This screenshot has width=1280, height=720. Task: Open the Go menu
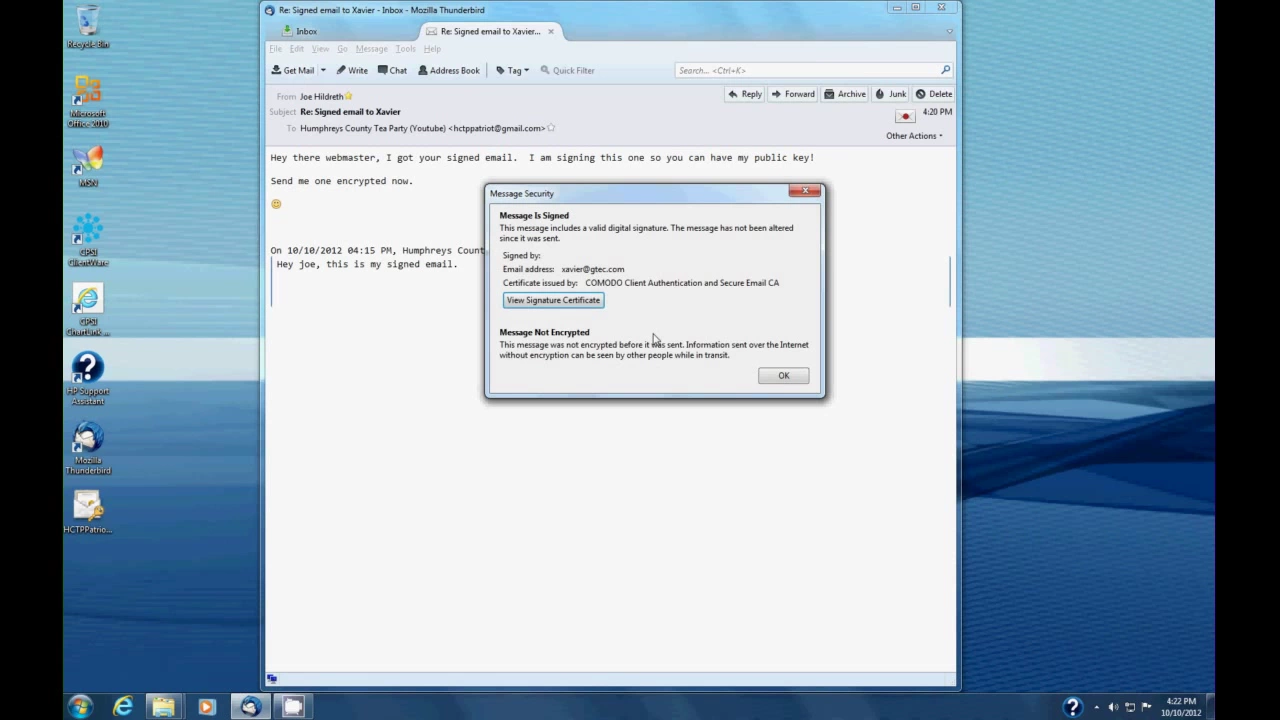[x=342, y=48]
